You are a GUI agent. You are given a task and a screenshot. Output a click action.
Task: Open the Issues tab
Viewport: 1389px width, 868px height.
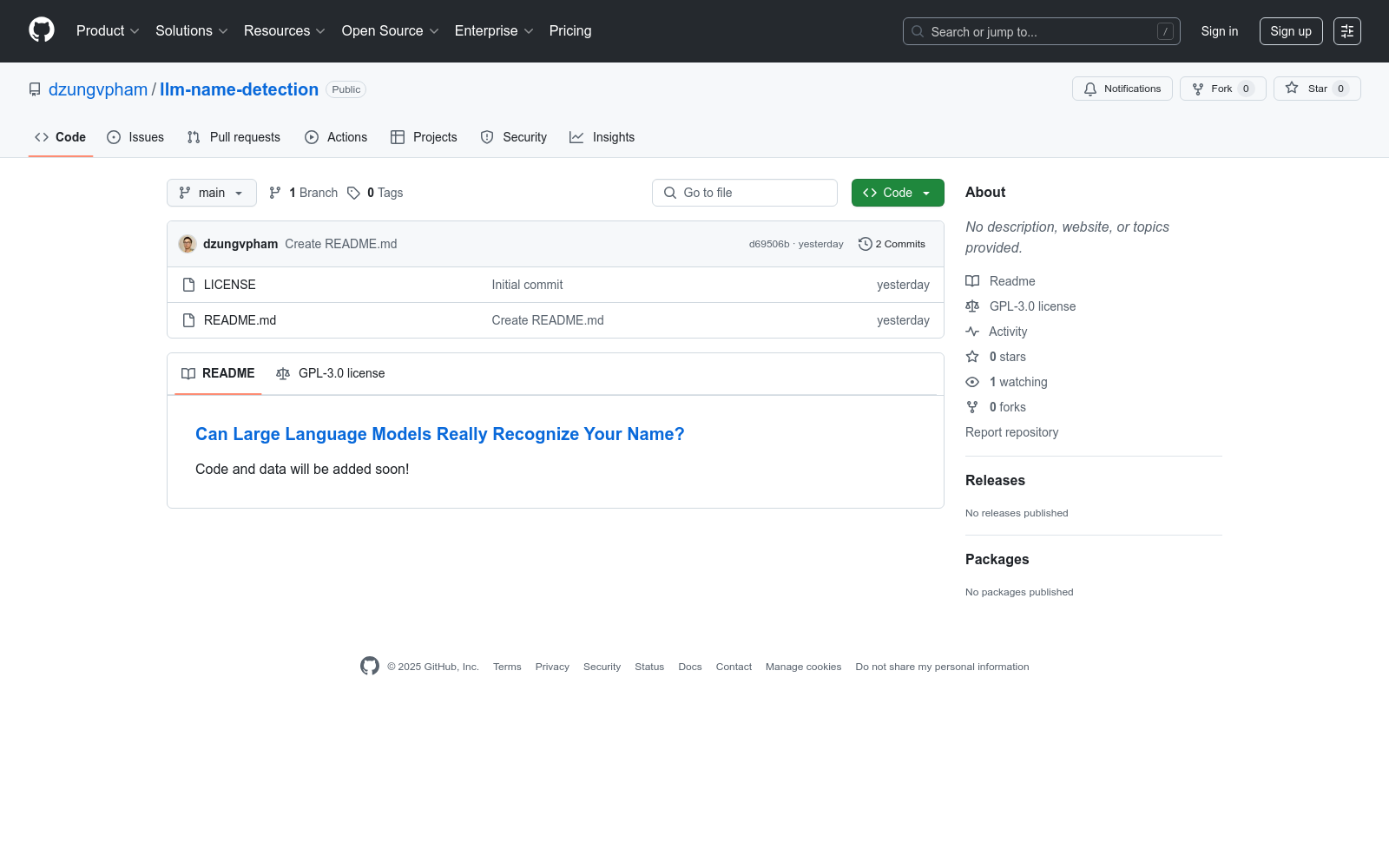[x=135, y=137]
